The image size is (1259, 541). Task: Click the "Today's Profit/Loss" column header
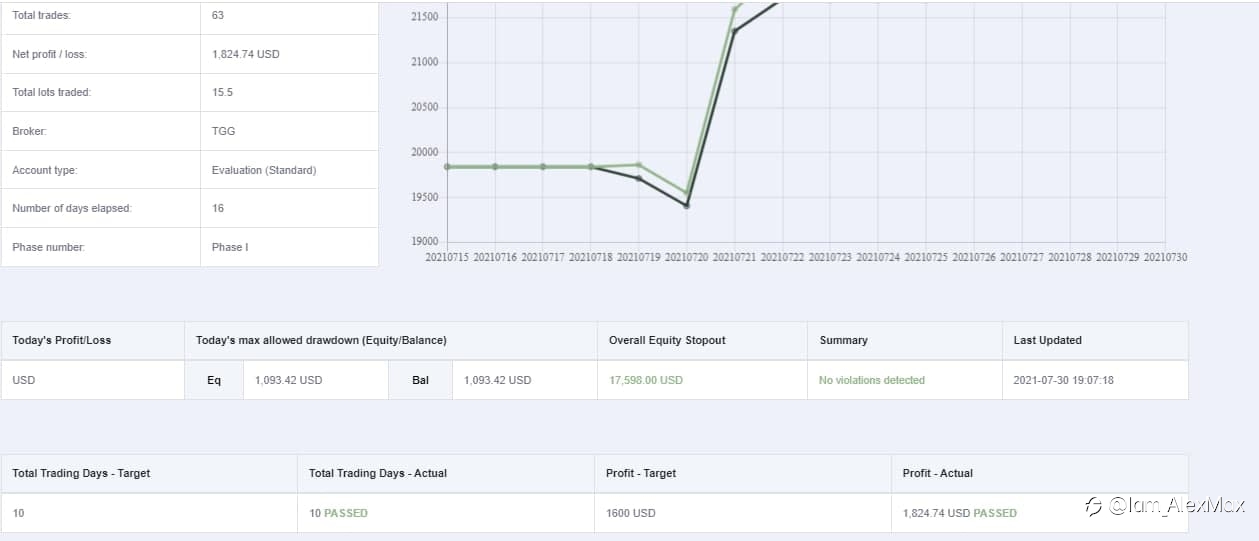(62, 340)
